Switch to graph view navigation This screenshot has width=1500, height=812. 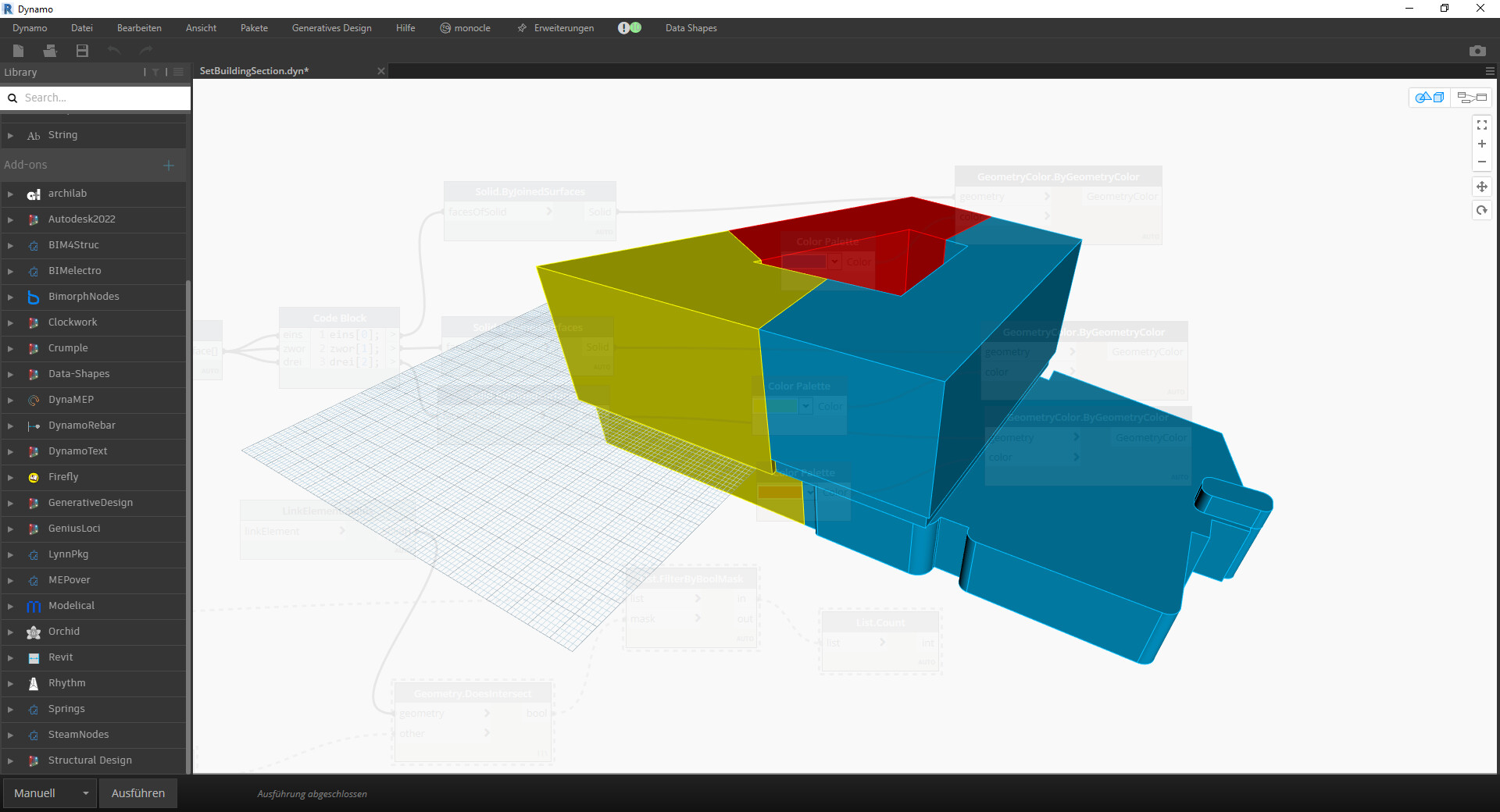coord(1472,98)
